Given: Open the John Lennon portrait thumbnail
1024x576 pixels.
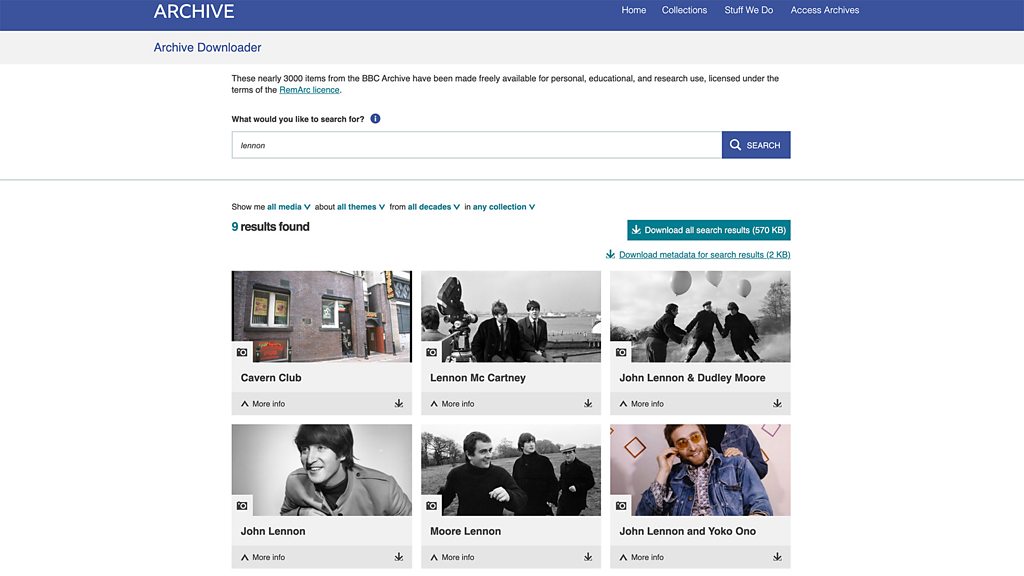Looking at the screenshot, I should coord(322,470).
